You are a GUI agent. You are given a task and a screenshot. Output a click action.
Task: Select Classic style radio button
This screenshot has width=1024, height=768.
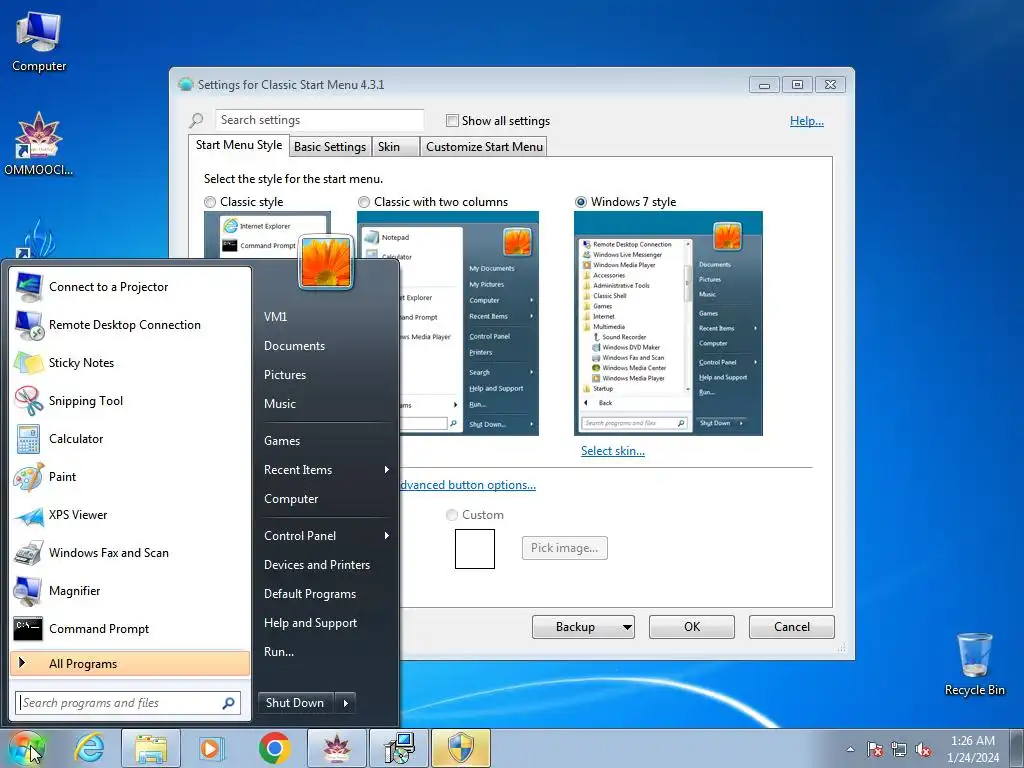pos(210,202)
